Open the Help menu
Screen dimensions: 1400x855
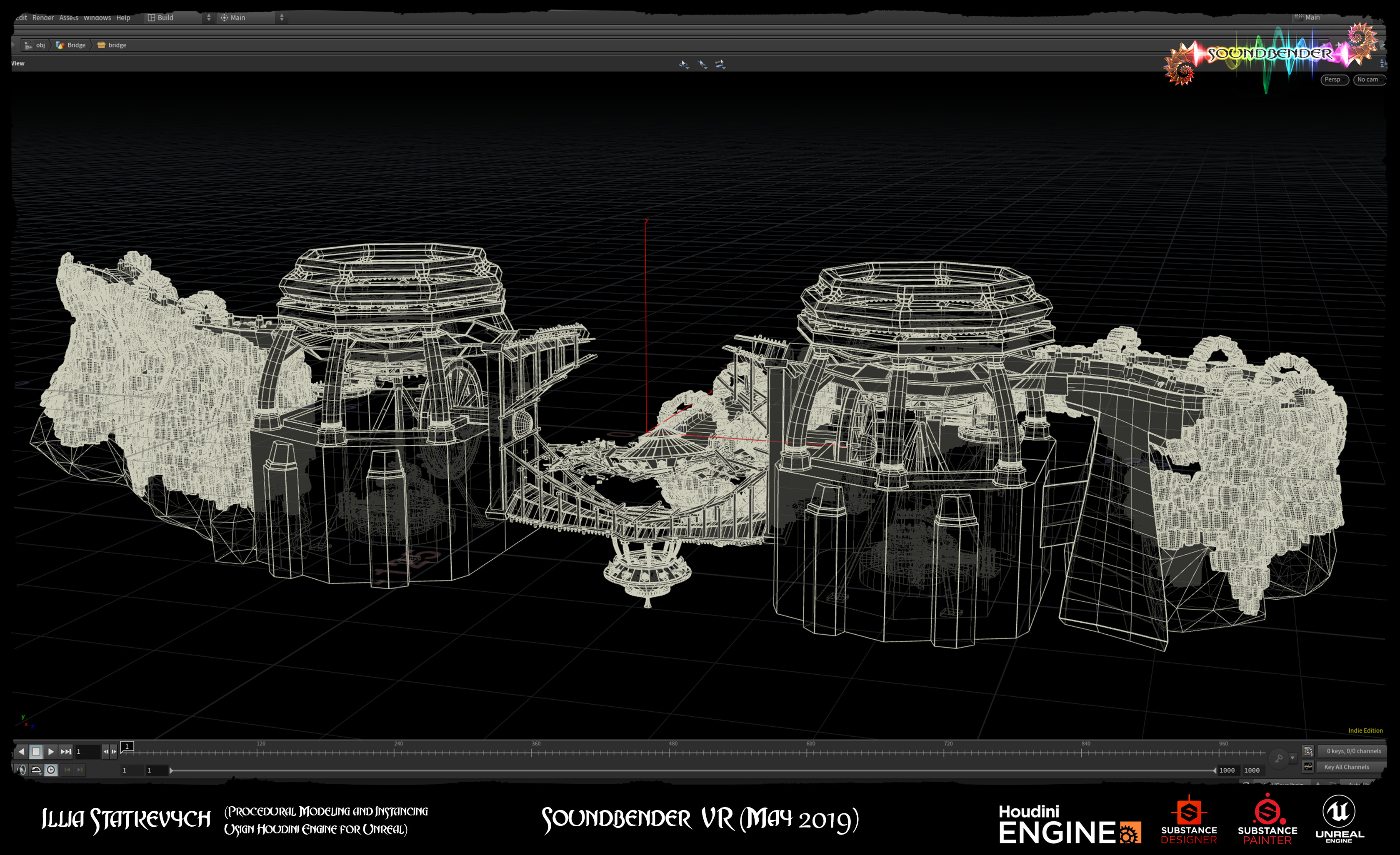coord(123,17)
